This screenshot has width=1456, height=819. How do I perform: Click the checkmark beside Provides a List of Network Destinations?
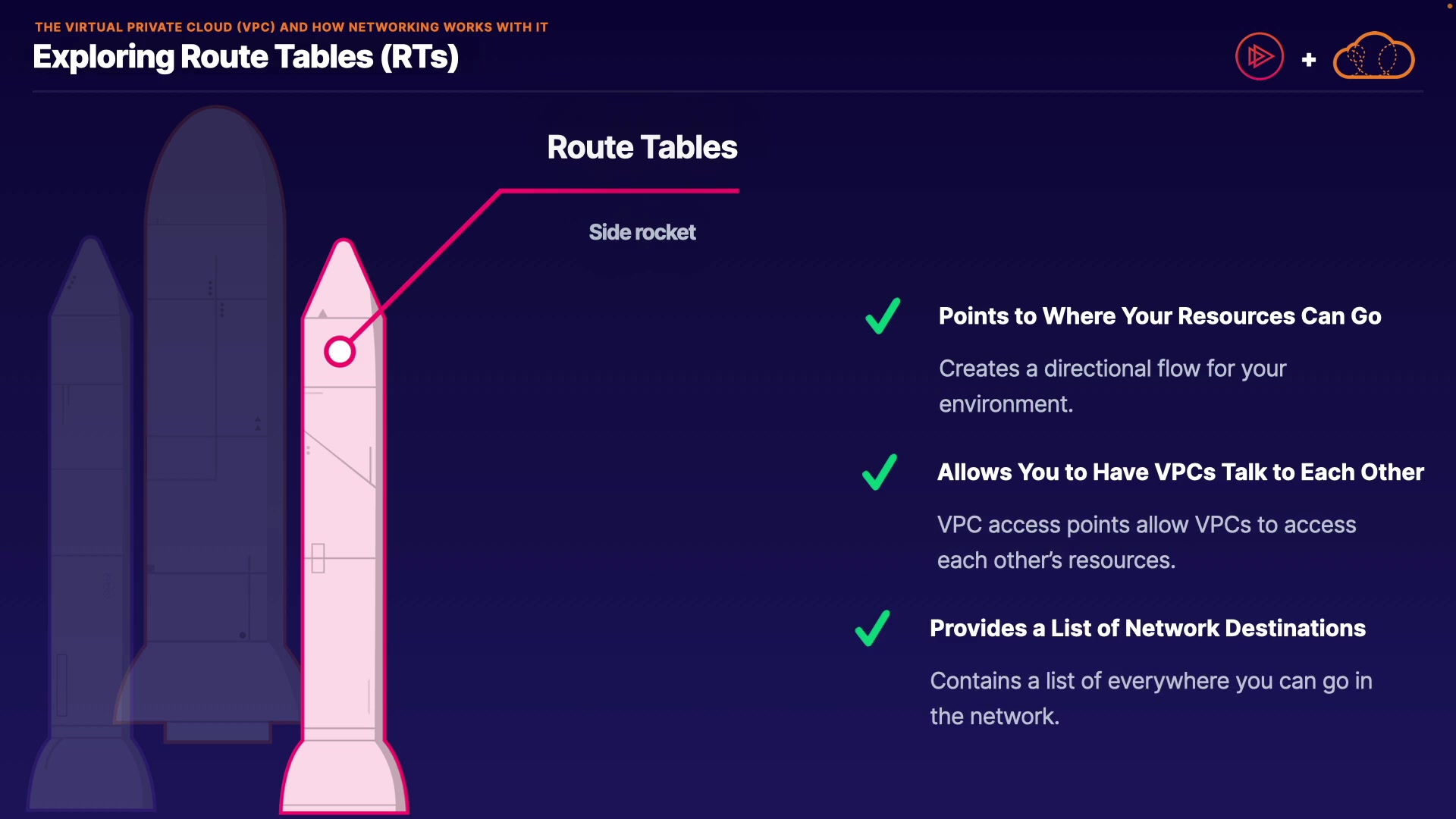click(x=872, y=629)
